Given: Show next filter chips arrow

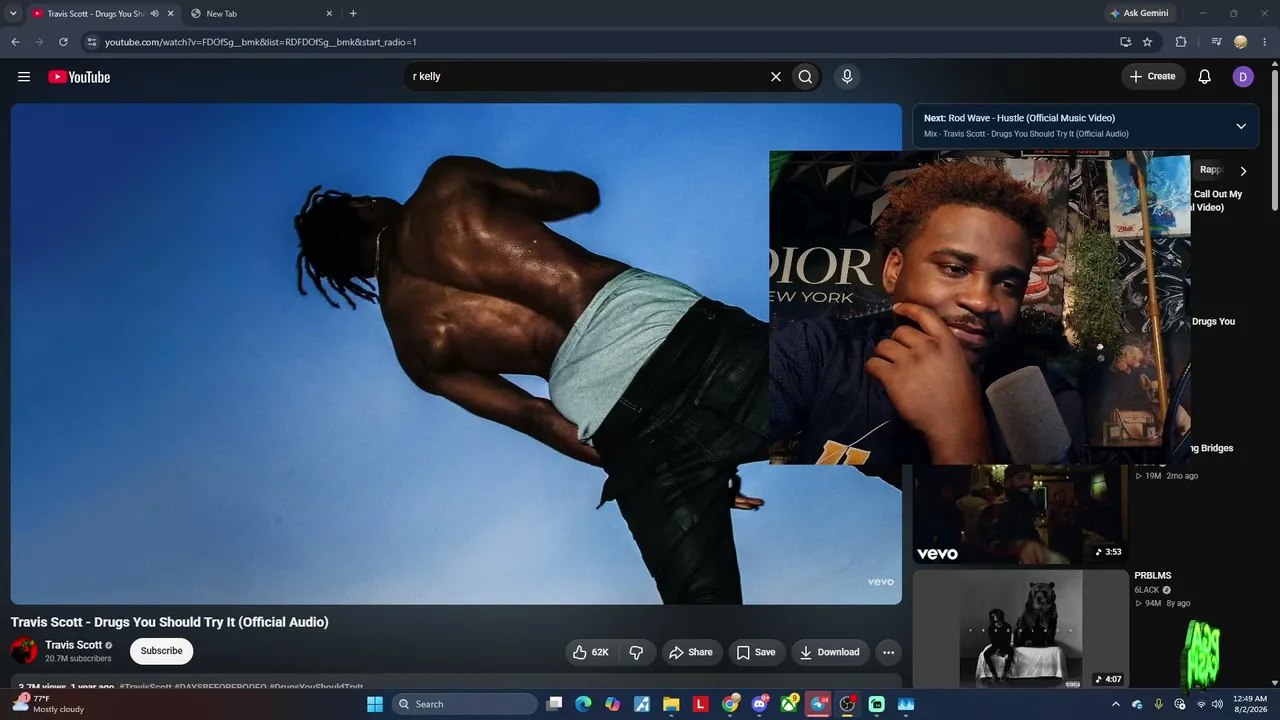Looking at the screenshot, I should pyautogui.click(x=1243, y=171).
